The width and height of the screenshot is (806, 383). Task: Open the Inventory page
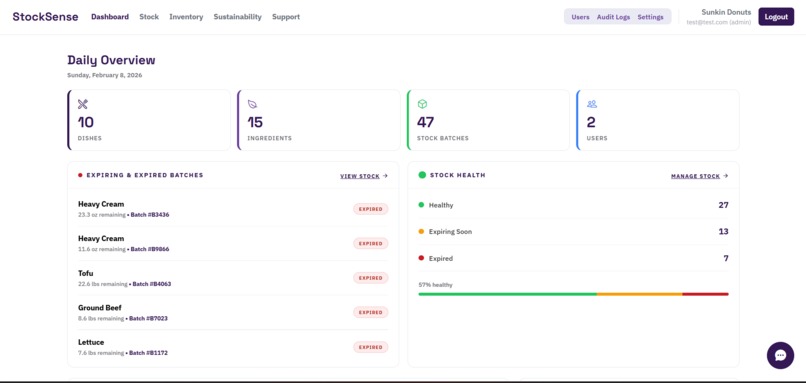[186, 17]
